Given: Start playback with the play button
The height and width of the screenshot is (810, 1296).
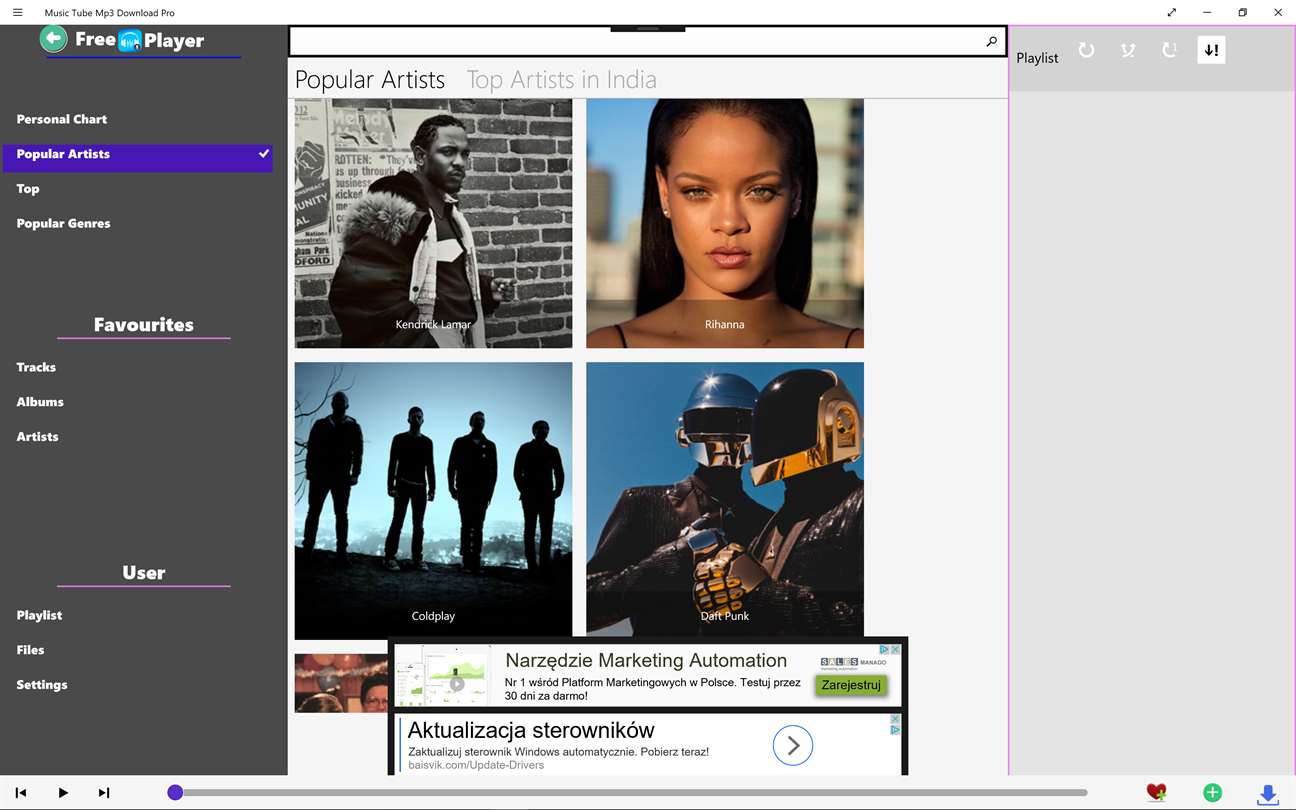Looking at the screenshot, I should [x=63, y=792].
